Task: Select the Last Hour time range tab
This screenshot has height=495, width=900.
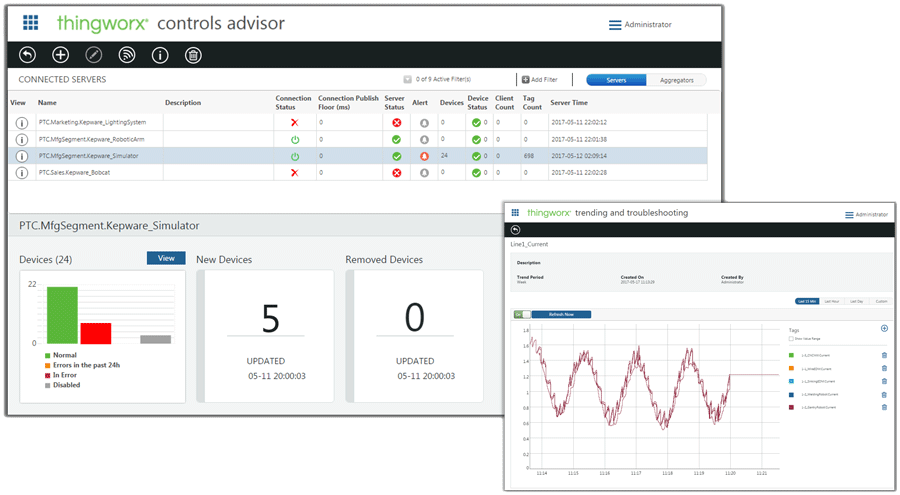Action: coord(832,301)
